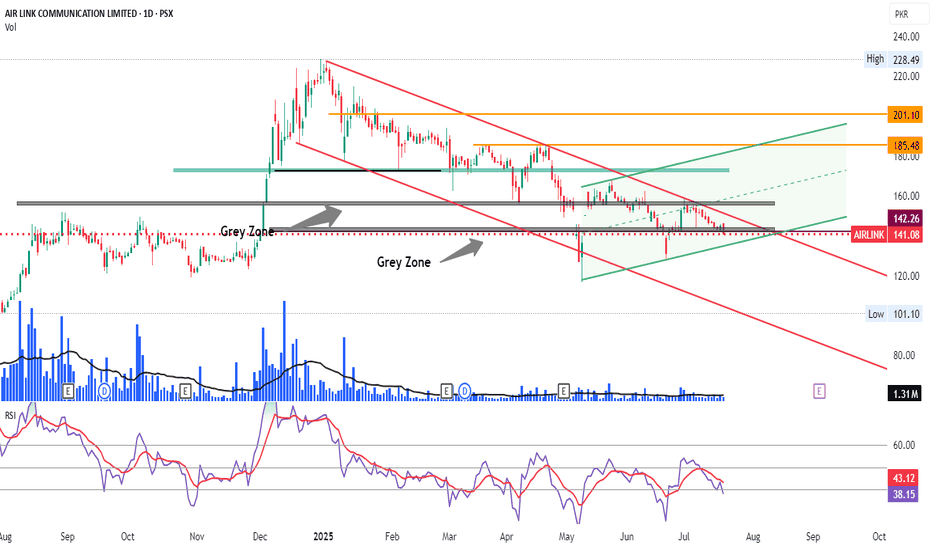Image resolution: width=932 pixels, height=550 pixels.
Task: Click the 1.31M volume value label
Action: 905,393
